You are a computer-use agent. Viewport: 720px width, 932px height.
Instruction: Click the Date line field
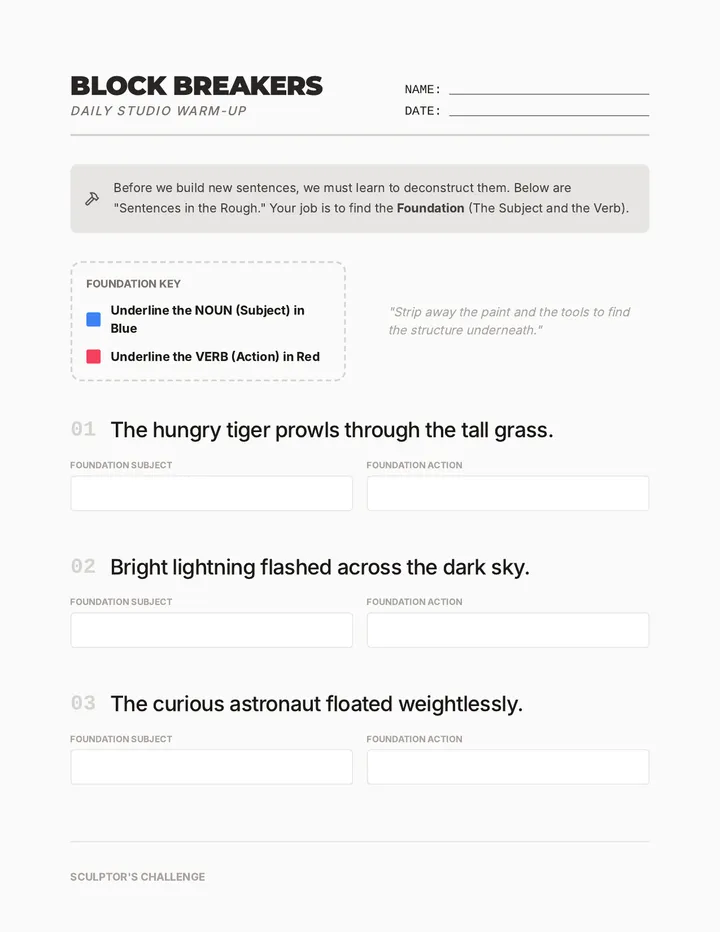[x=549, y=110]
